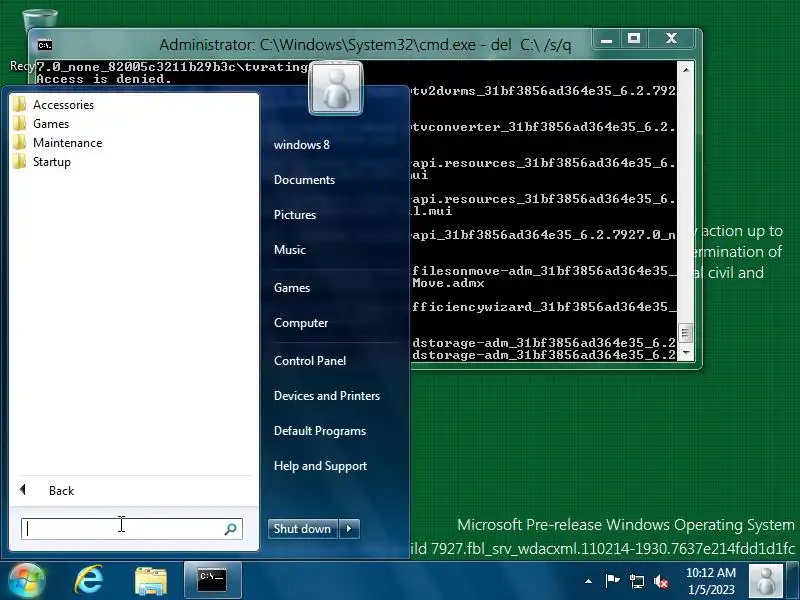Click cmd scrollbar down arrow
Viewport: 800px width, 600px height.
[686, 353]
